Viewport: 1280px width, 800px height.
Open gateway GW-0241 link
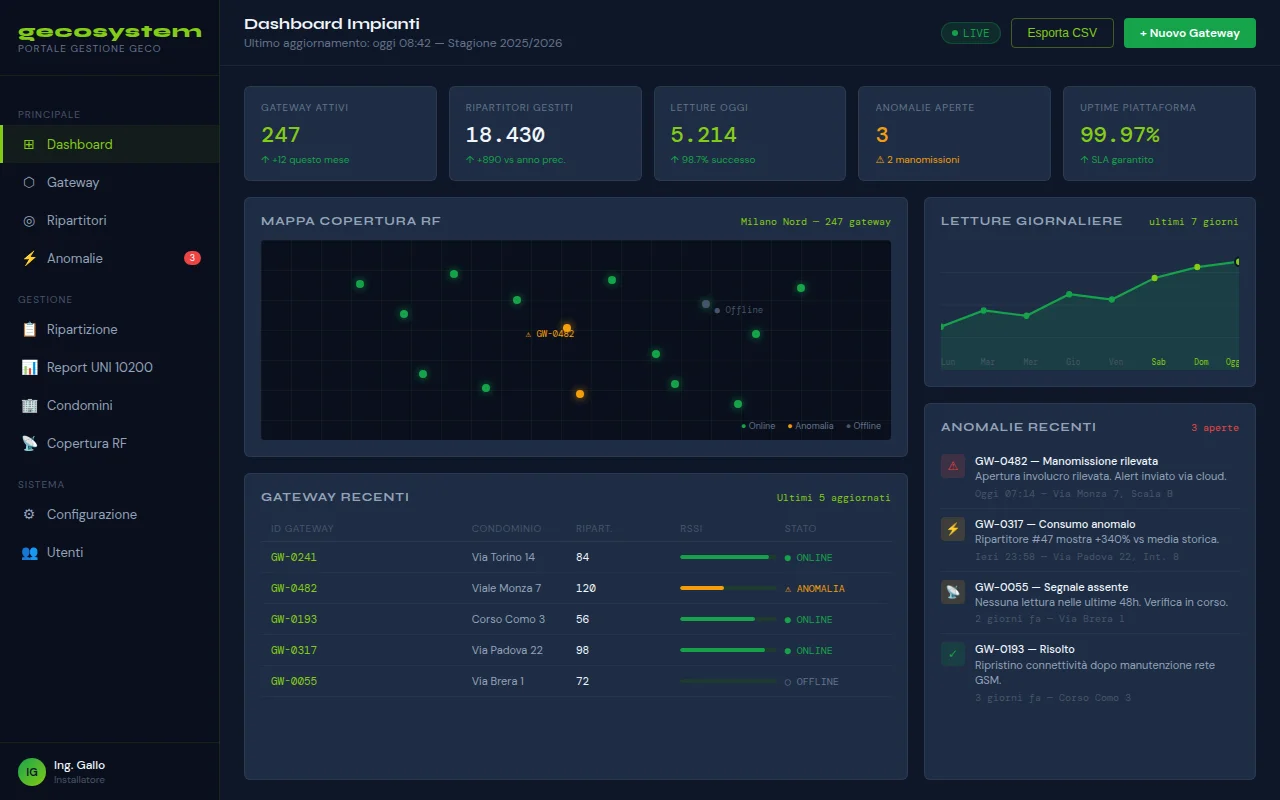point(294,557)
